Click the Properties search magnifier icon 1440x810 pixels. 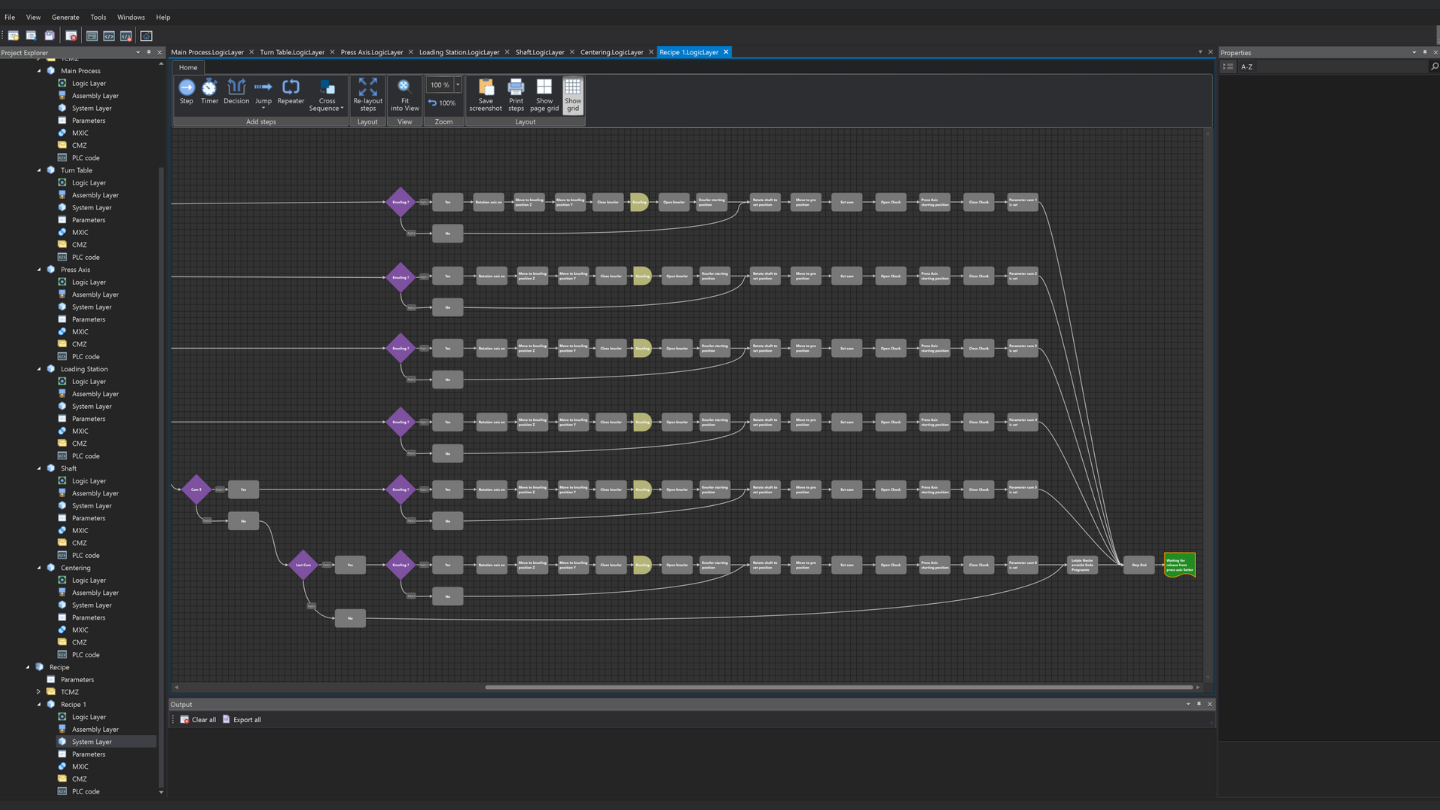(1434, 67)
